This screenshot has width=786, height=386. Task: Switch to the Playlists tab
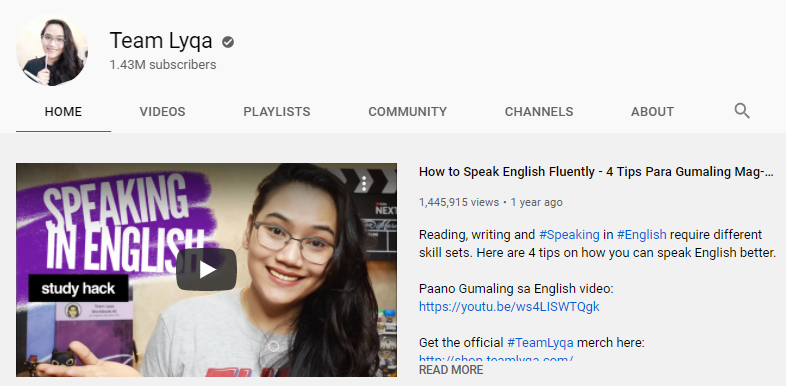click(277, 111)
